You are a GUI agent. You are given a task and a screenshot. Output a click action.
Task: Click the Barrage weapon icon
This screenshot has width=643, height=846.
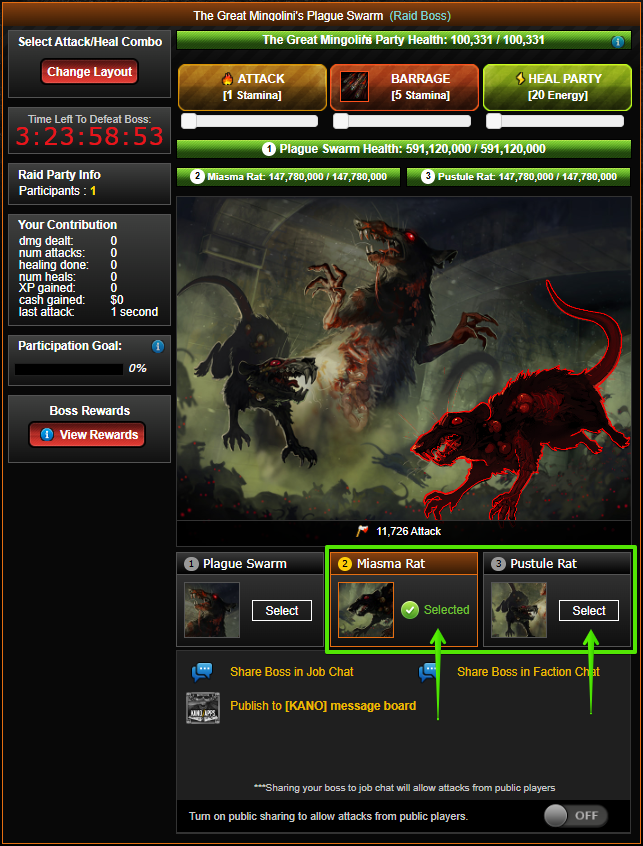(355, 87)
